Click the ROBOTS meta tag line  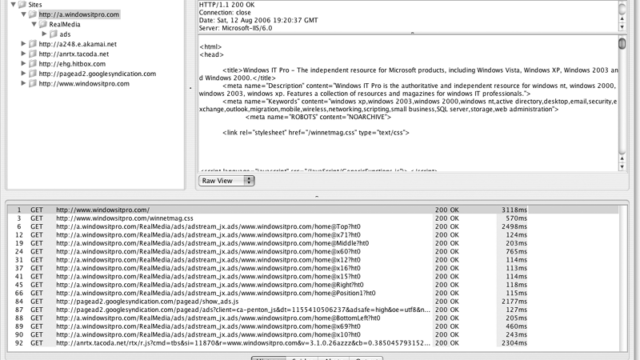(318, 117)
